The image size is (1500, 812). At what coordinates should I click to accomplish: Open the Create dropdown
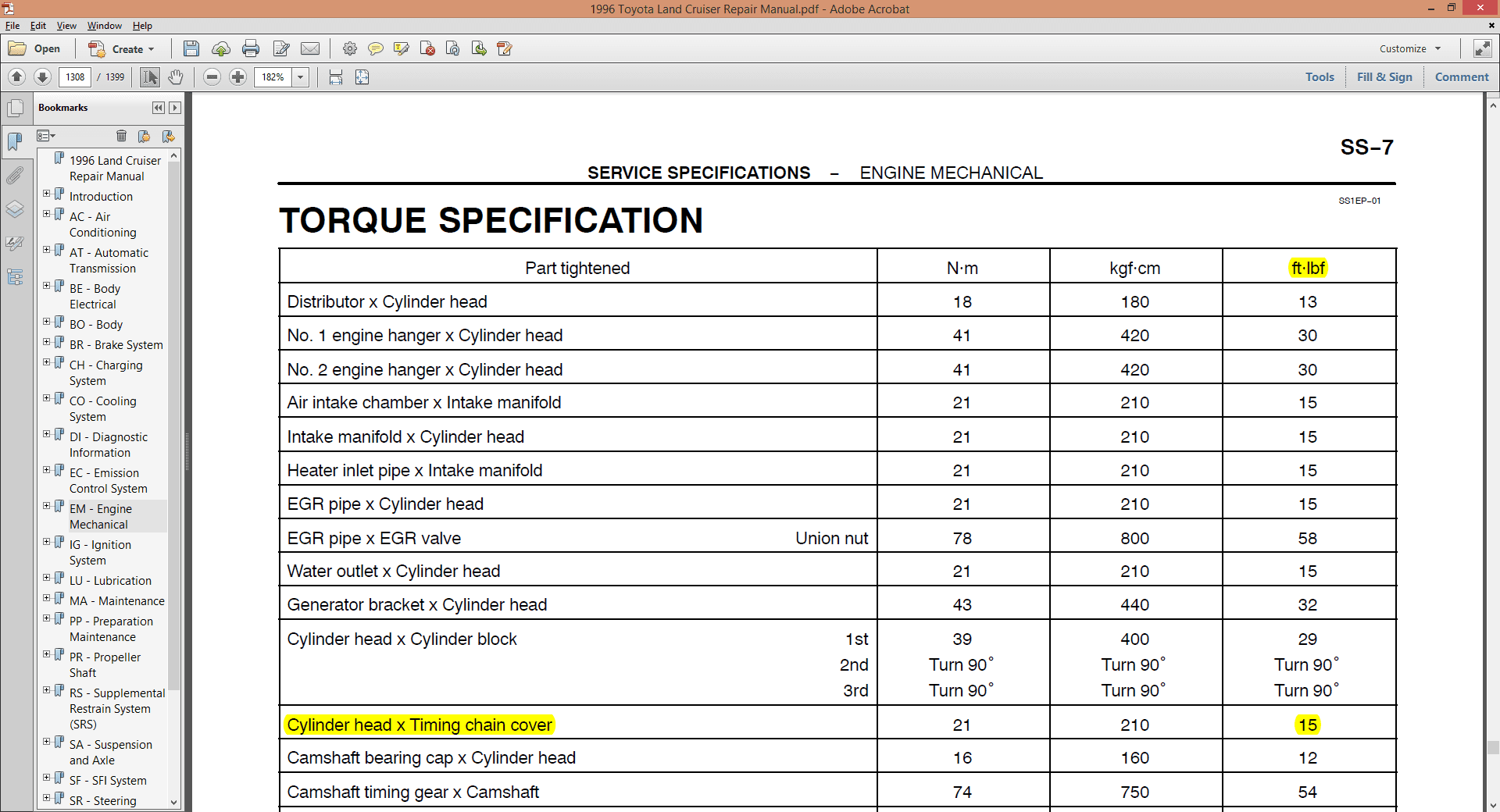click(122, 48)
